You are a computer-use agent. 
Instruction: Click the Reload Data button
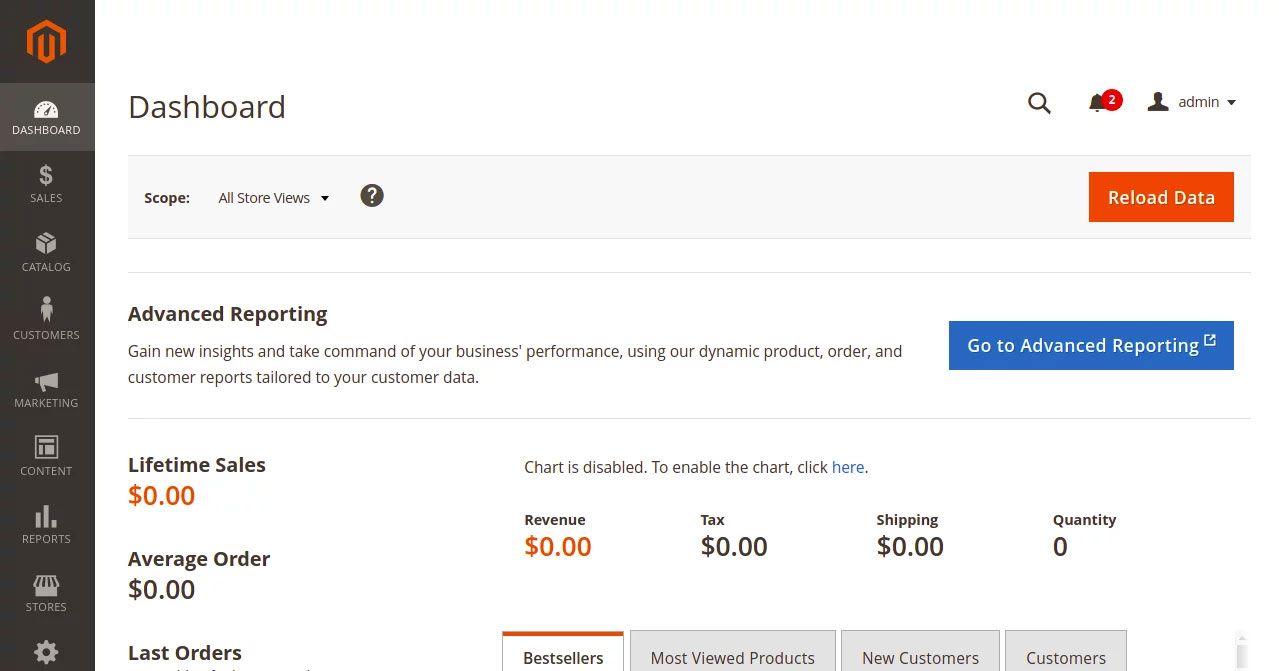(x=1160, y=197)
